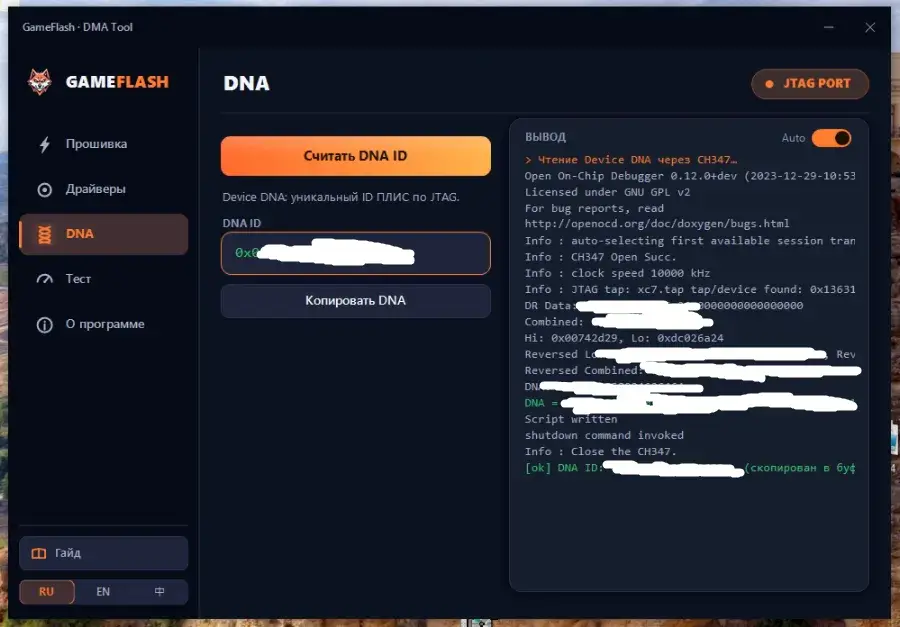
Task: Close the GameFlash DMA Tool window
Action: point(870,27)
